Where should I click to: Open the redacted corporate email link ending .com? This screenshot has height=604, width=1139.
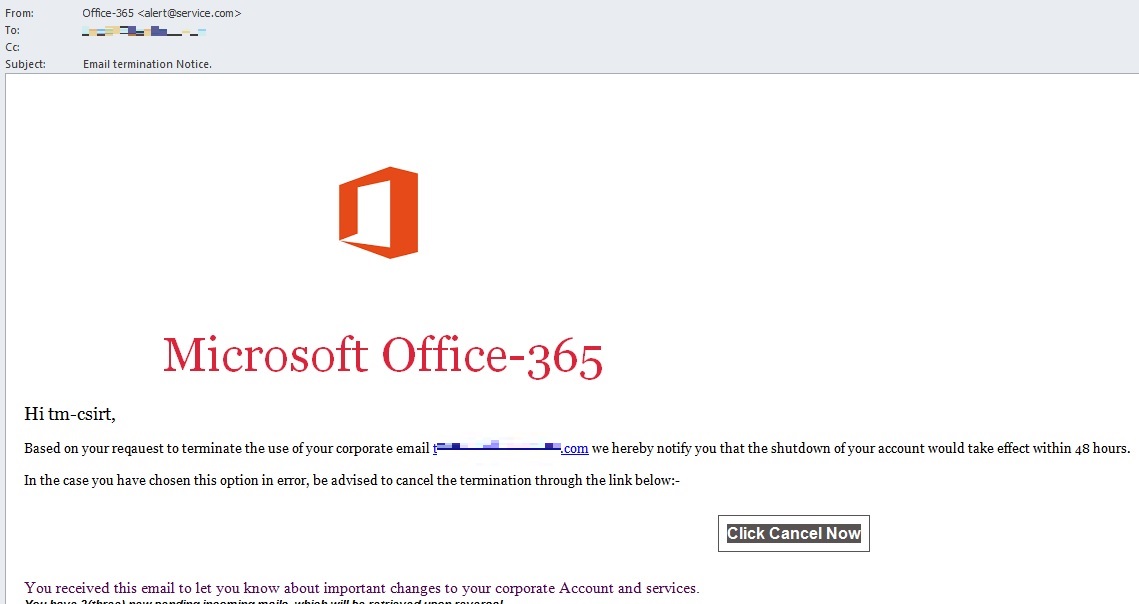(510, 448)
